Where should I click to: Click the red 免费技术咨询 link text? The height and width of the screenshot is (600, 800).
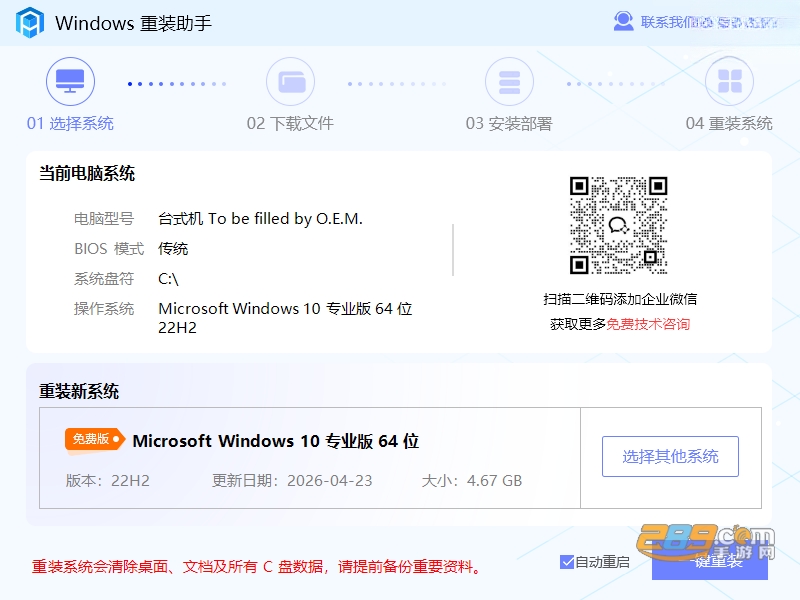(x=648, y=324)
